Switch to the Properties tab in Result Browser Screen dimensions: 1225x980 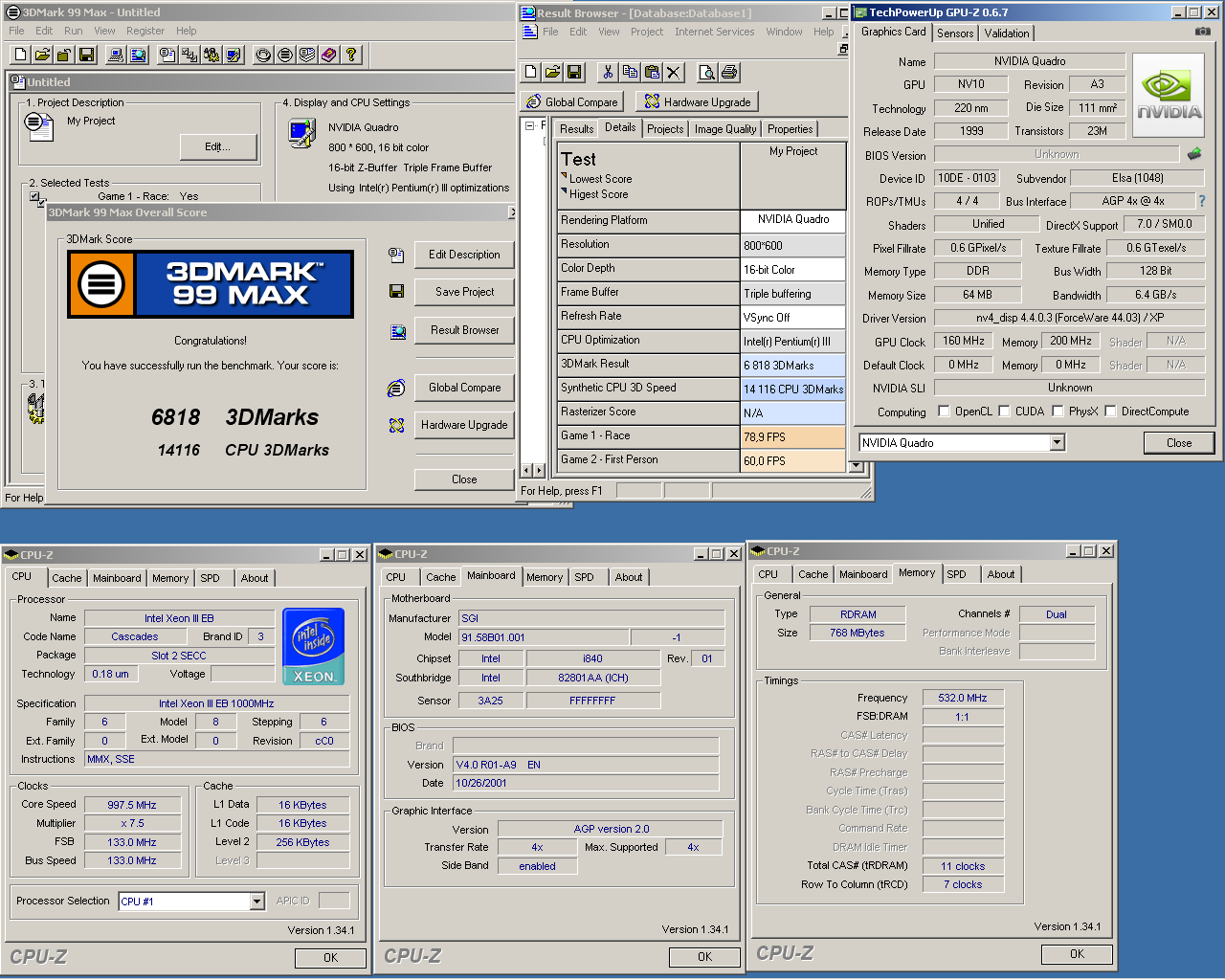(790, 128)
